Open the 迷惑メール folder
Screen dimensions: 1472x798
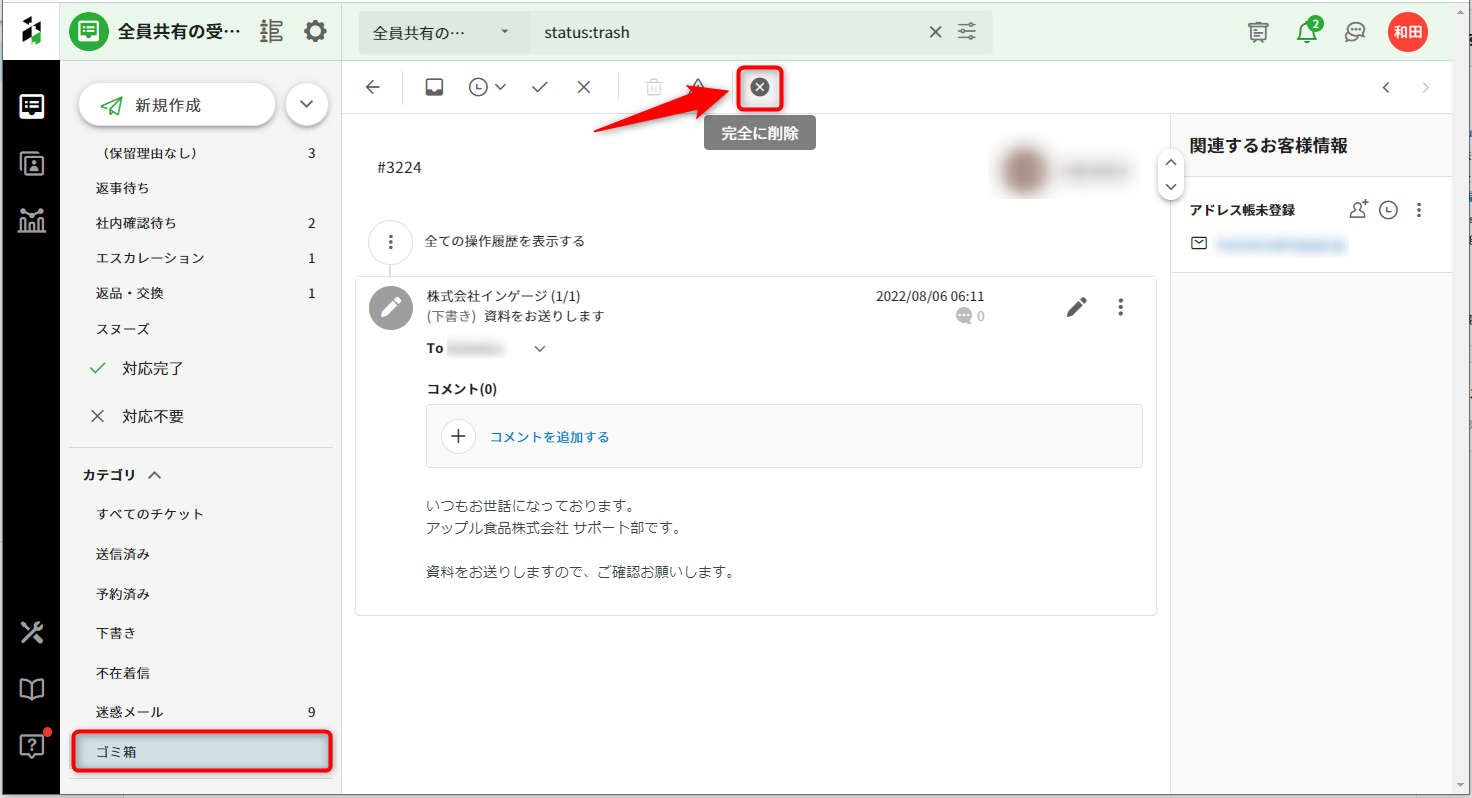coord(130,712)
